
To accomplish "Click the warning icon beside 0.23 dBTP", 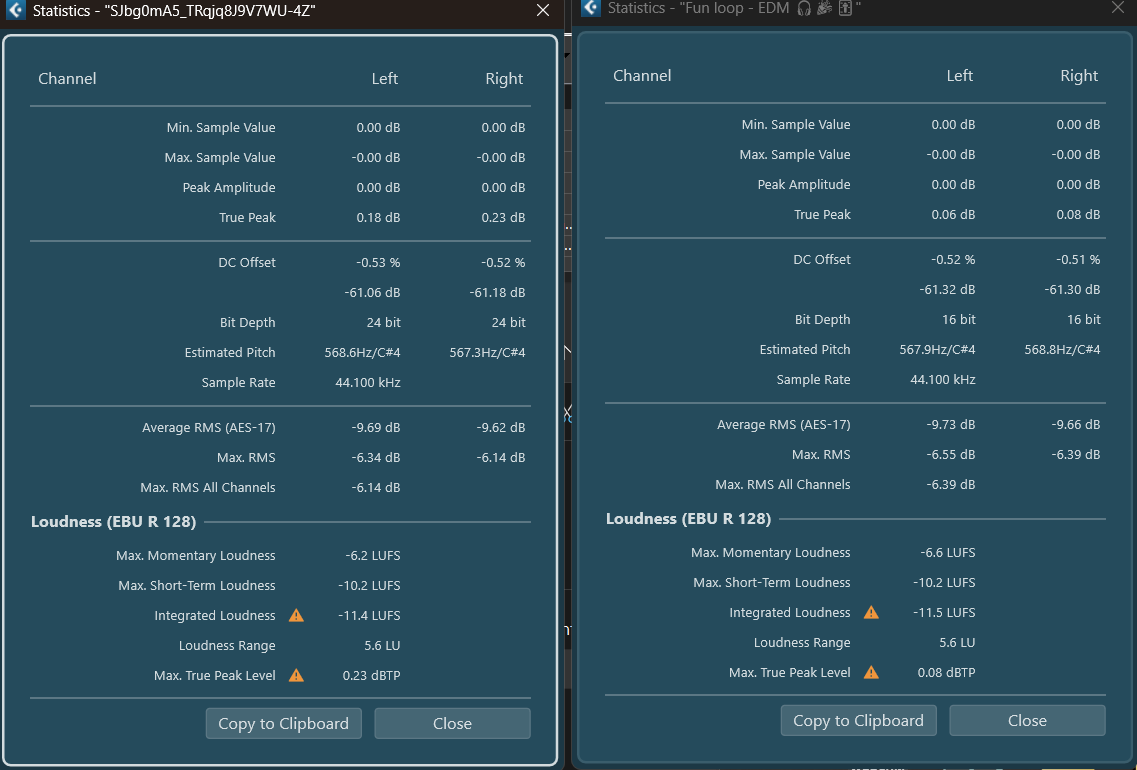I will 296,676.
